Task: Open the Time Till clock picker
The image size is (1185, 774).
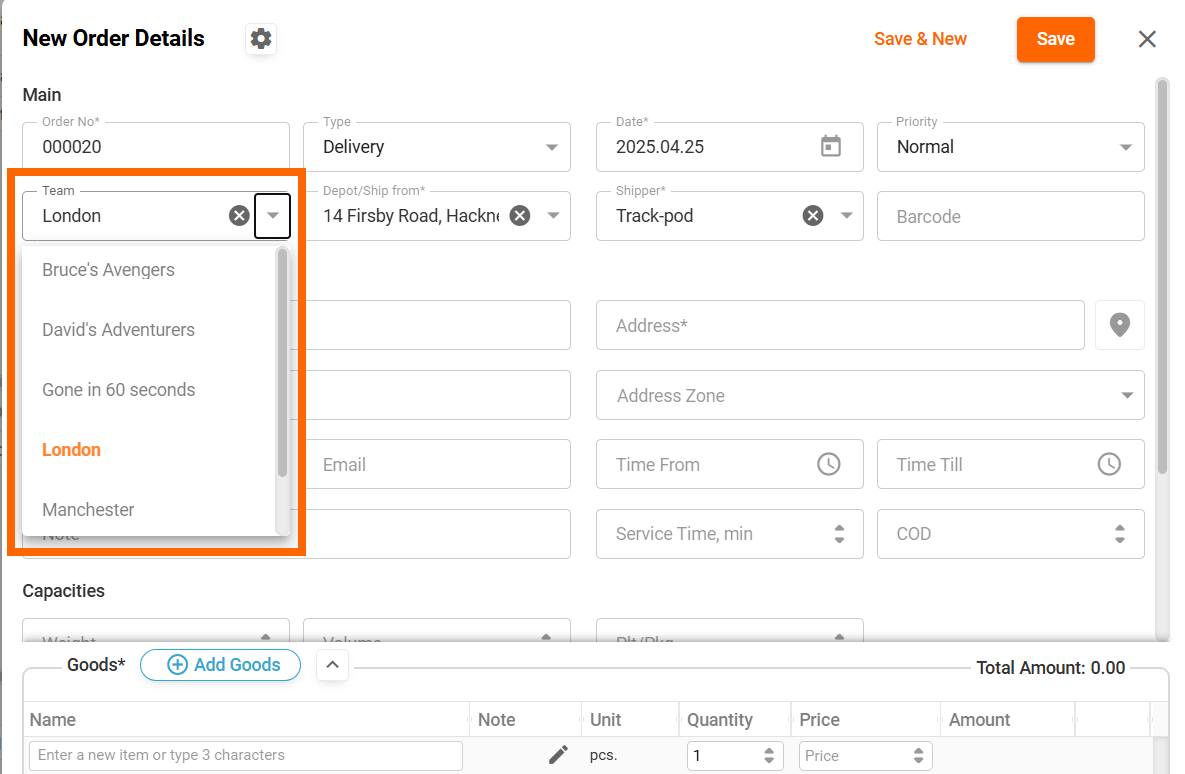Action: 1109,464
